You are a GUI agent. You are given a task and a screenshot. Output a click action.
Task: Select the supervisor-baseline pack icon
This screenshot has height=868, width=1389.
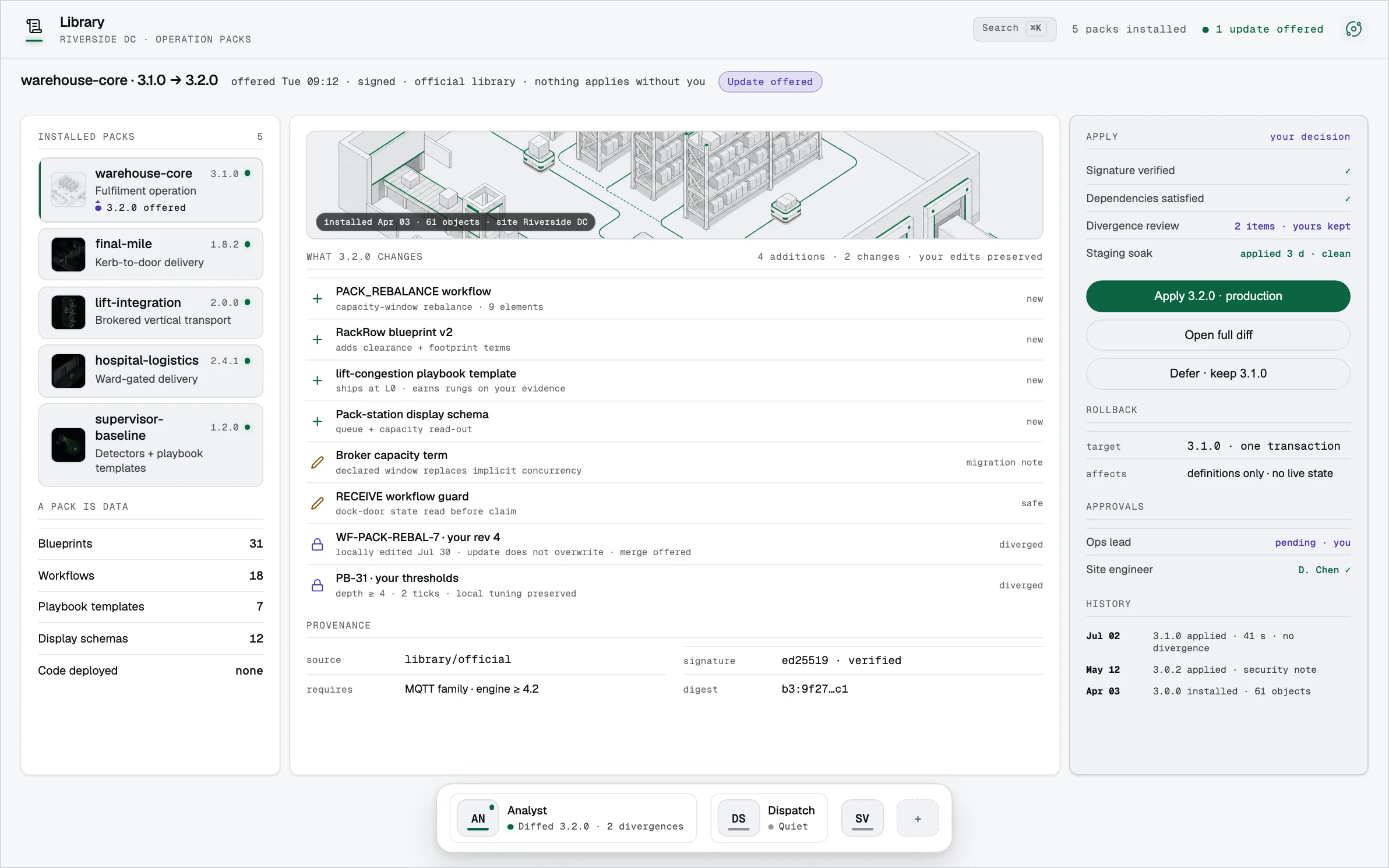click(x=68, y=445)
